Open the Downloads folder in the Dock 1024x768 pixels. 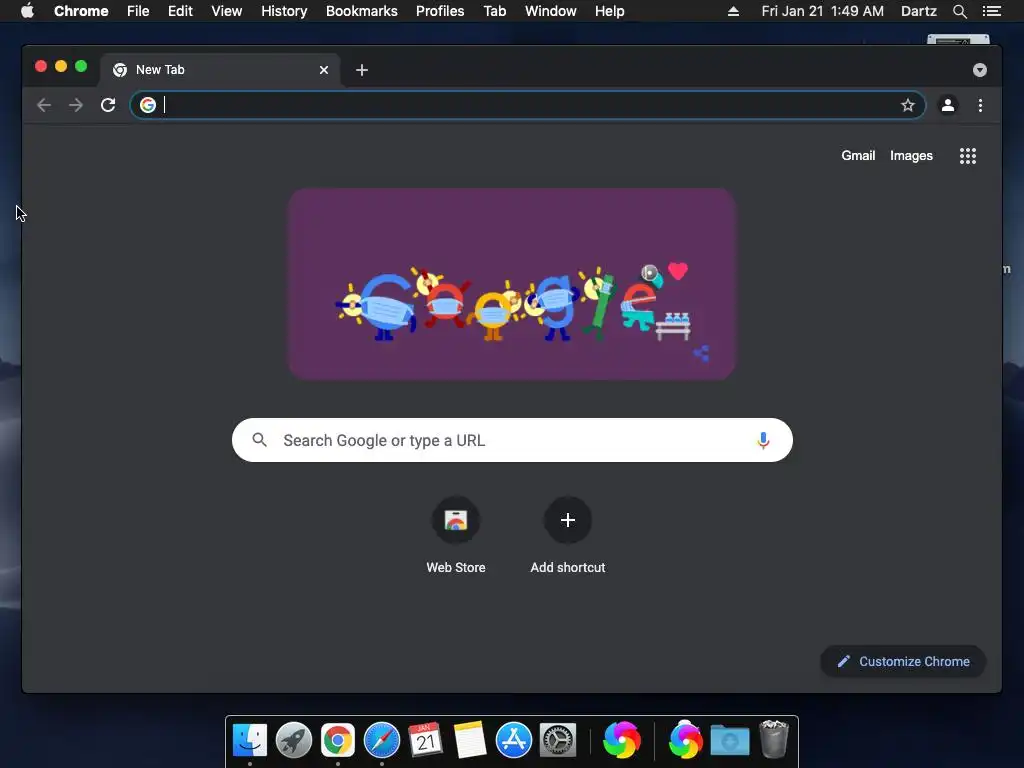tap(729, 740)
